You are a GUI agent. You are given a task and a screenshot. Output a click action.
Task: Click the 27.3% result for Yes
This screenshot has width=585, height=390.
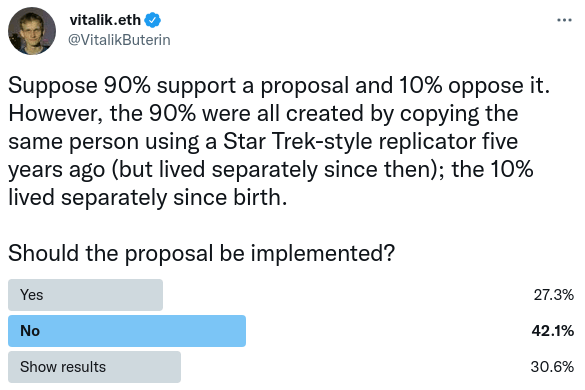point(554,295)
